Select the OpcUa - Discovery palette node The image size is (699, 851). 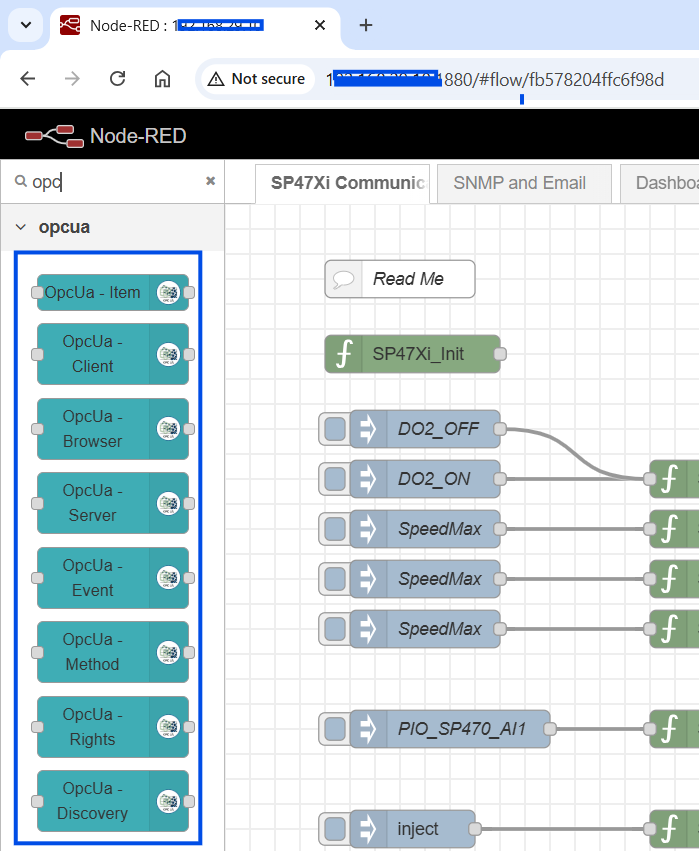113,801
